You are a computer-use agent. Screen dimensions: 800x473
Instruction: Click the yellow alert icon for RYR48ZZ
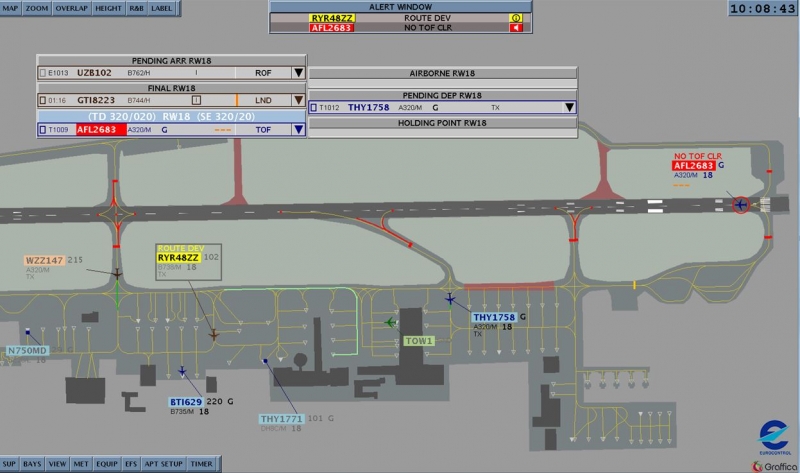(516, 18)
